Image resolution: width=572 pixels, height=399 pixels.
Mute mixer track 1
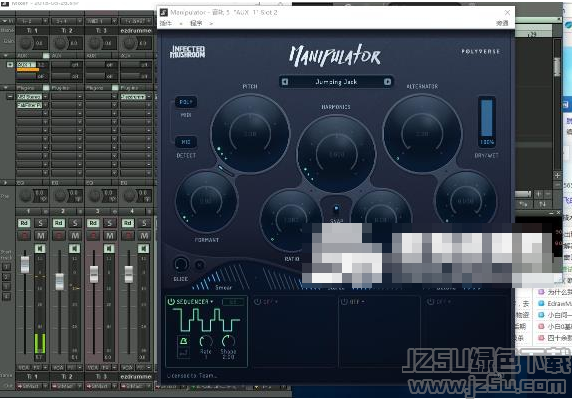click(40, 236)
